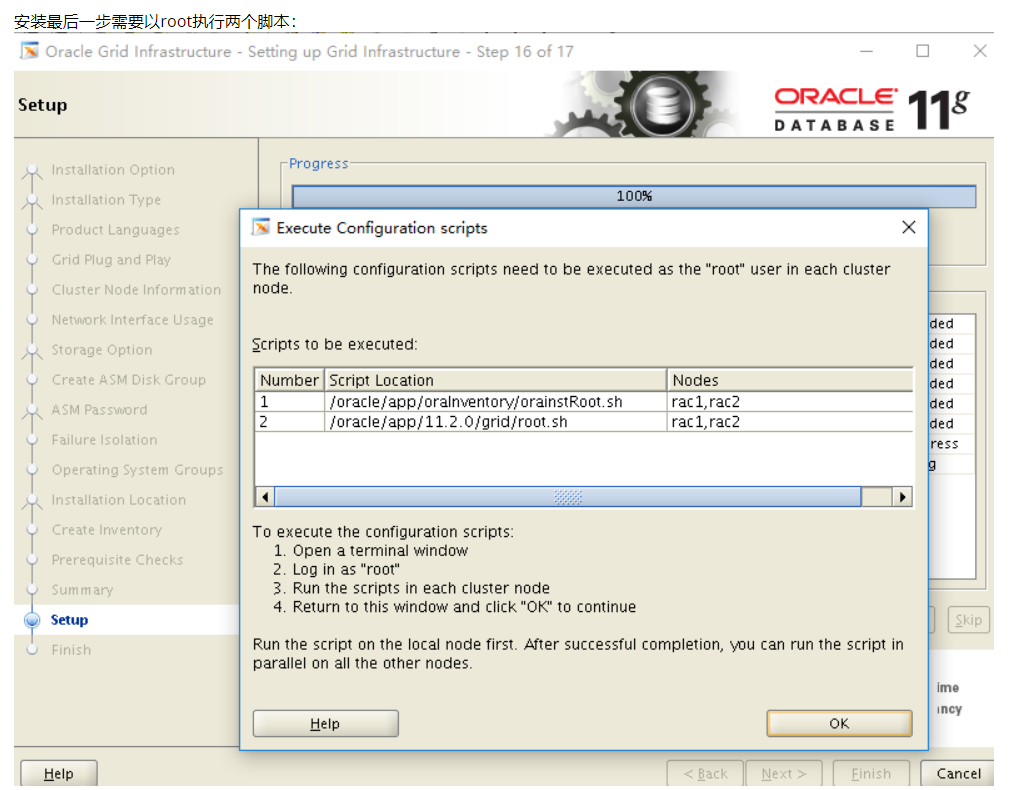Select rac1,rac2 nodes cell for script 2
The width and height of the screenshot is (1013, 790).
click(789, 422)
